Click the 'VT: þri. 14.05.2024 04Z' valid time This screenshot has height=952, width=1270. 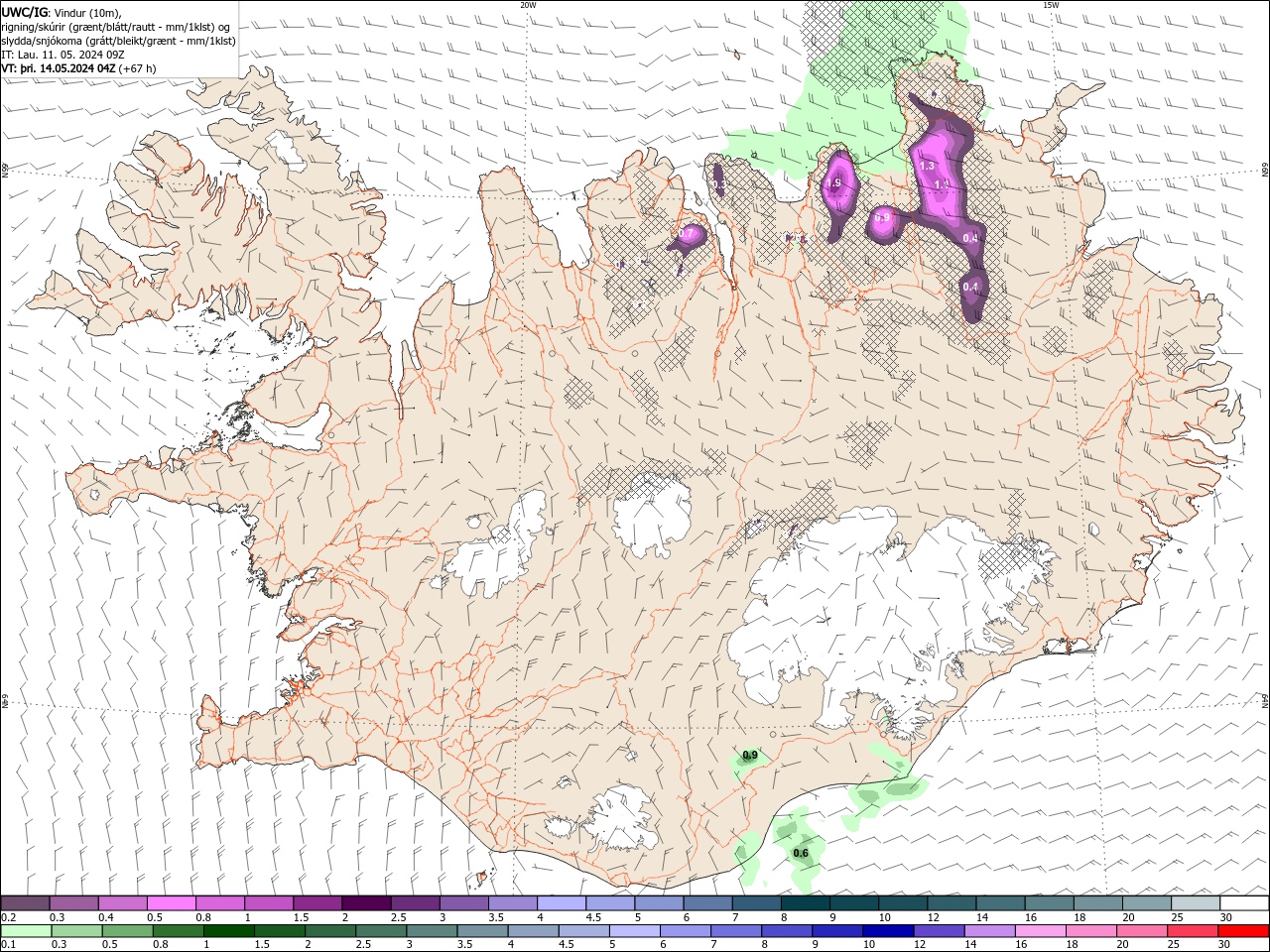pos(59,68)
